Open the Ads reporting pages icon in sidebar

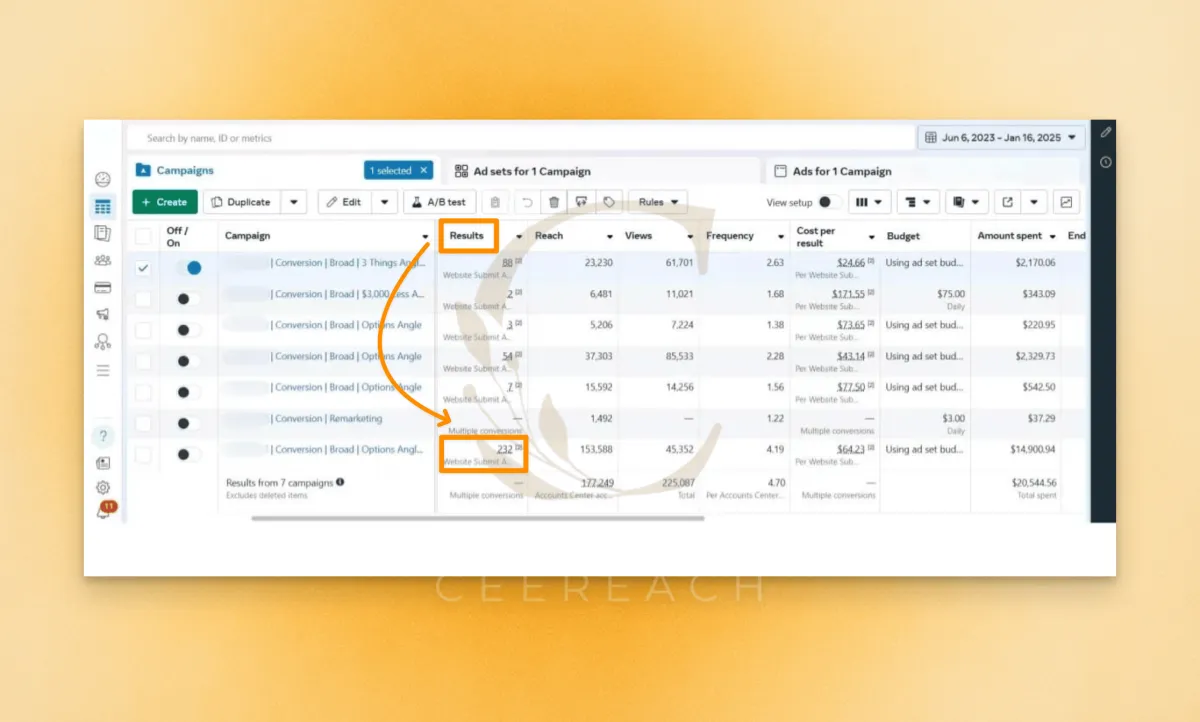tap(102, 233)
